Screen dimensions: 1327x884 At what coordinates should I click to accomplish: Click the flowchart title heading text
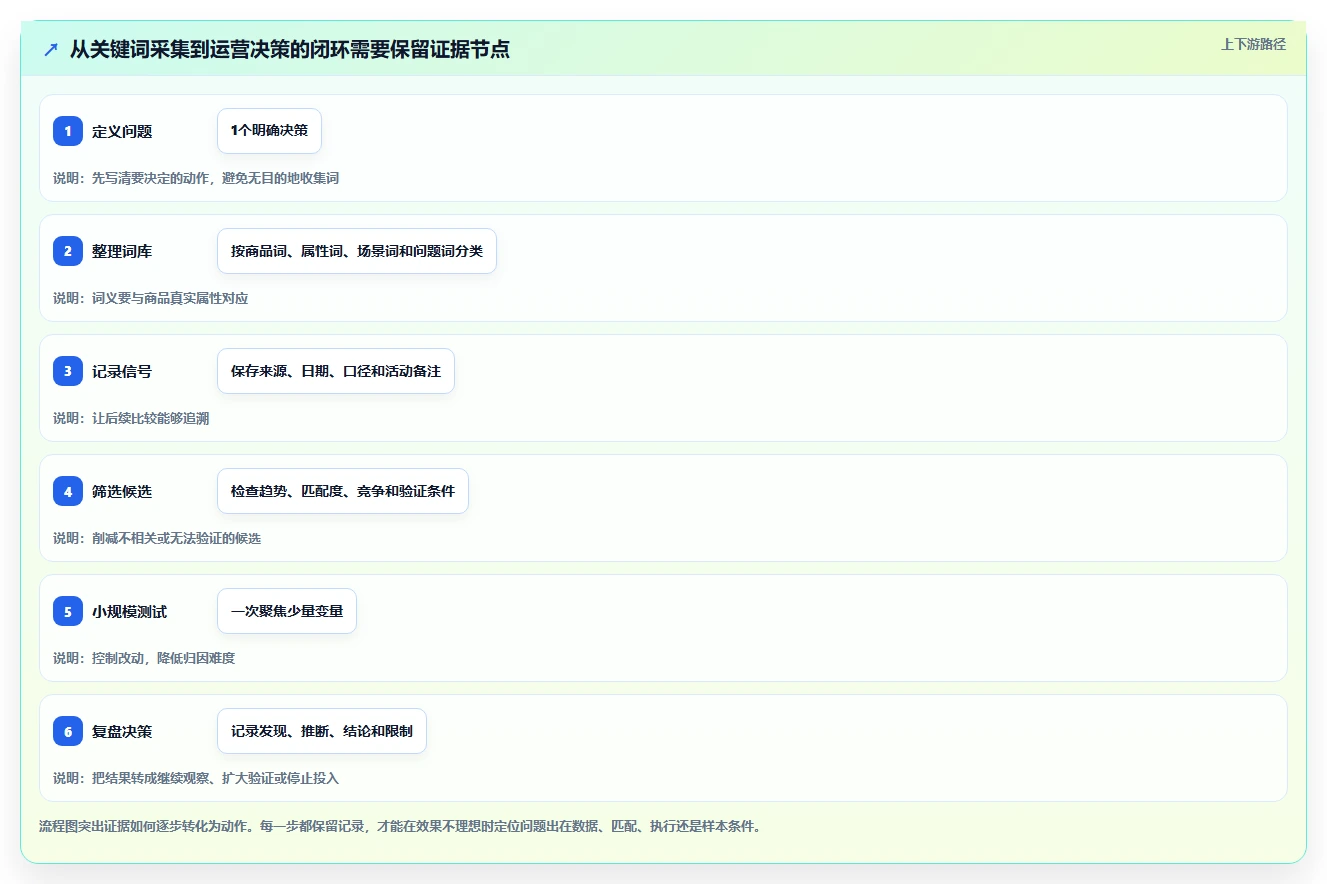point(290,49)
